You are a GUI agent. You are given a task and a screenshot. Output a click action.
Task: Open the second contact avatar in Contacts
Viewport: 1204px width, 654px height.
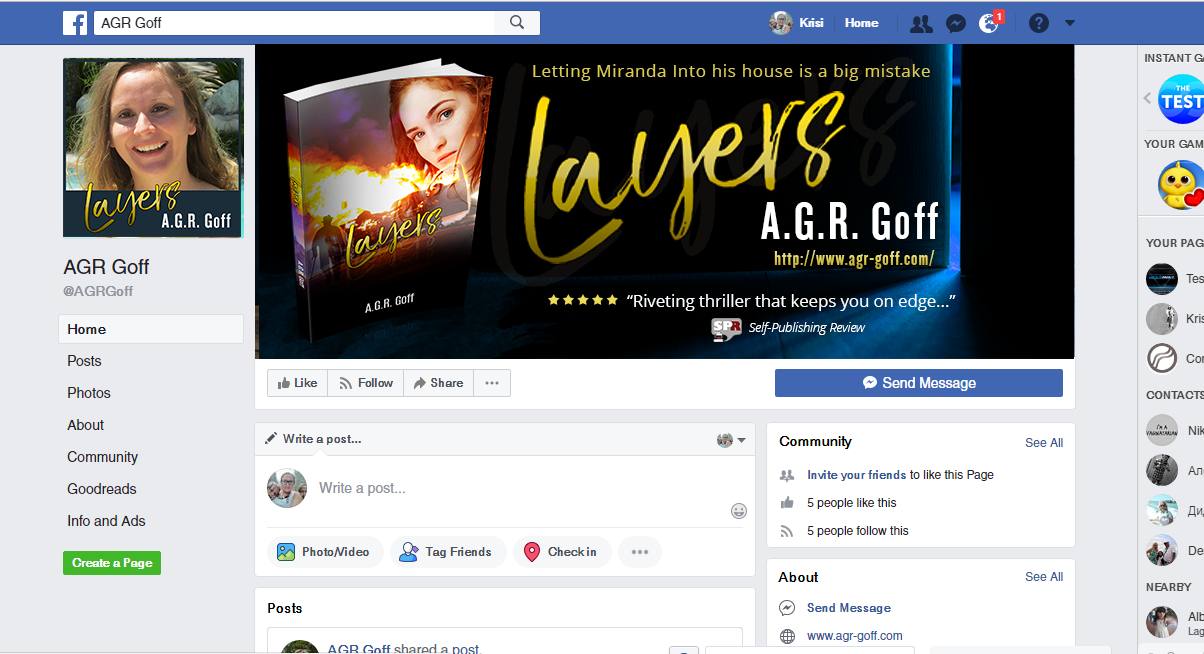point(1162,470)
